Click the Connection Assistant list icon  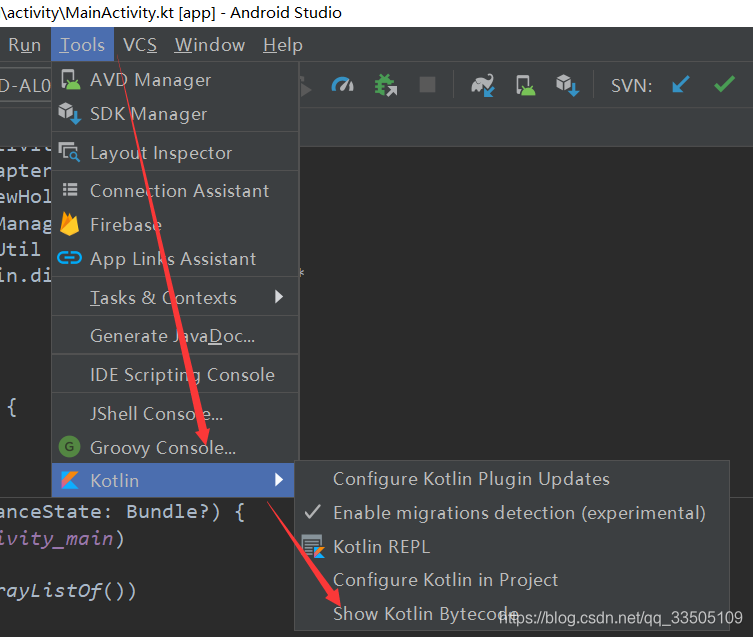click(70, 190)
